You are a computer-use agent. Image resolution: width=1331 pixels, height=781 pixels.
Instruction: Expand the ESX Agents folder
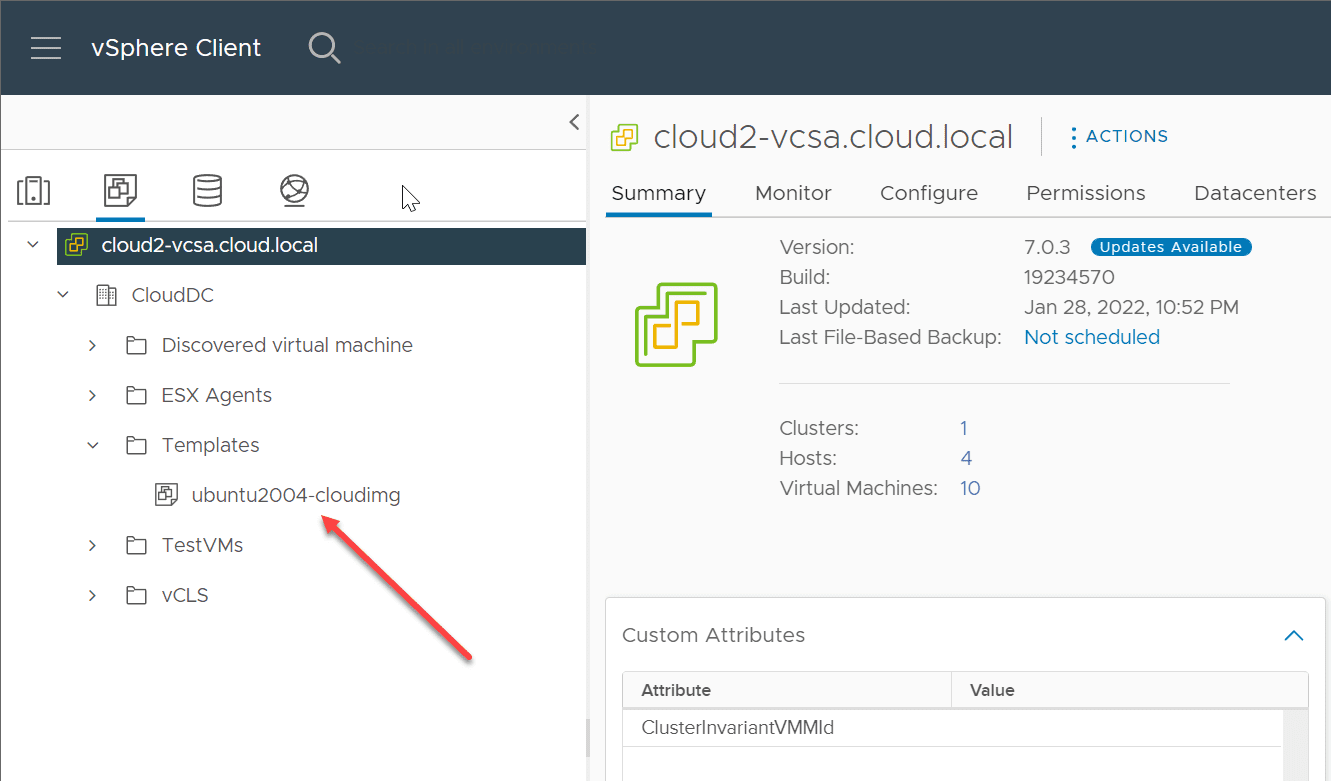coord(92,395)
